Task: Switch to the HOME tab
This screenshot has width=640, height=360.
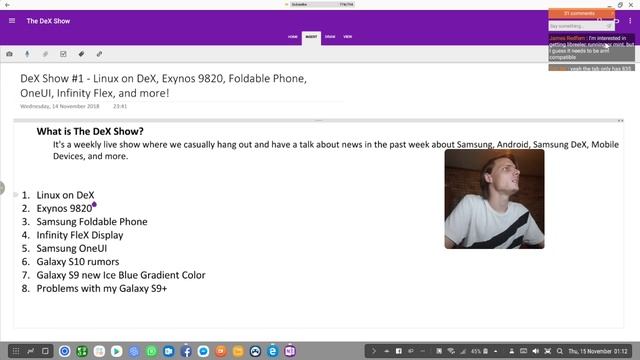Action: click(293, 37)
